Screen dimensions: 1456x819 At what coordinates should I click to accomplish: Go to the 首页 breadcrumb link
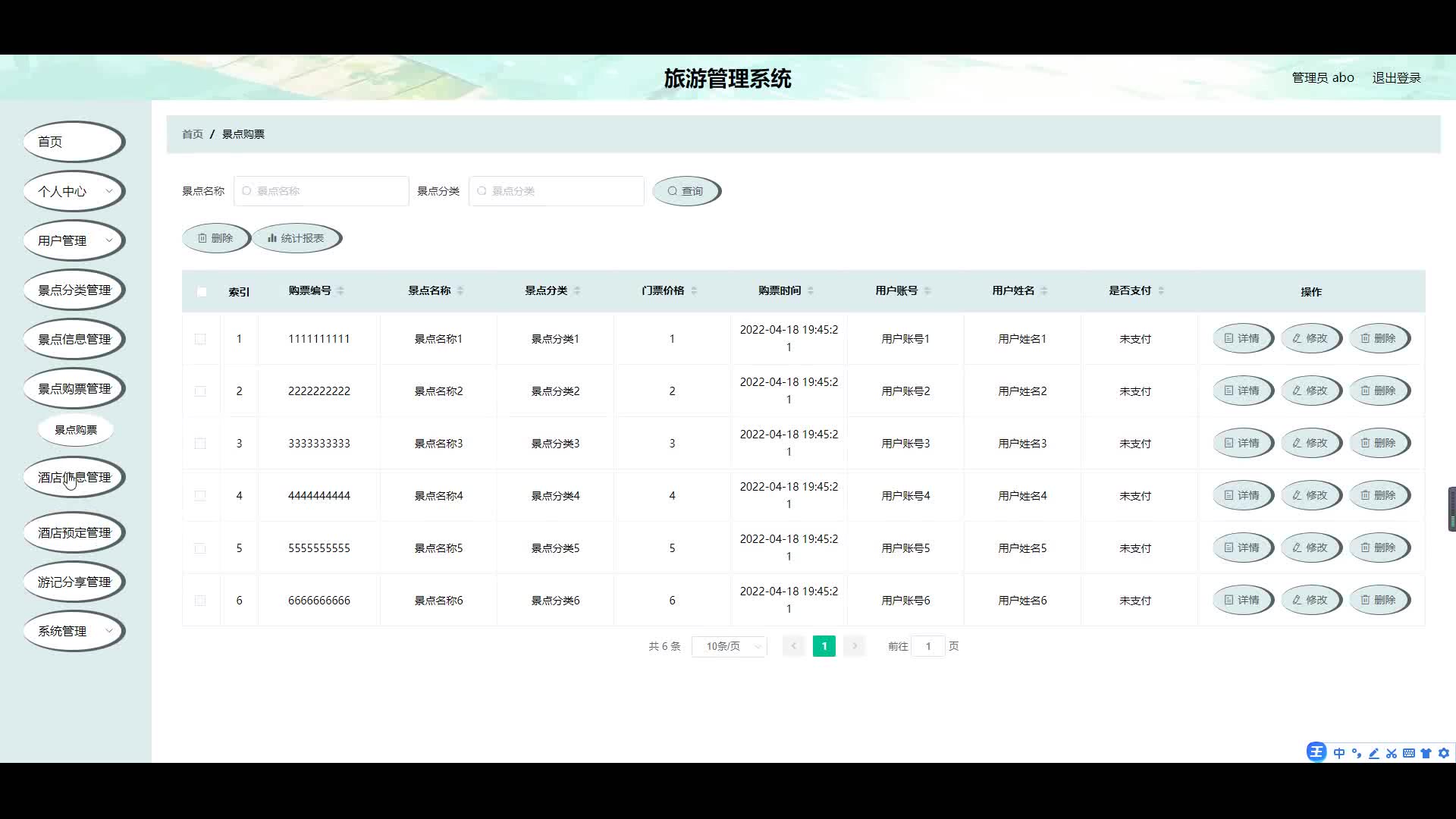coord(192,134)
